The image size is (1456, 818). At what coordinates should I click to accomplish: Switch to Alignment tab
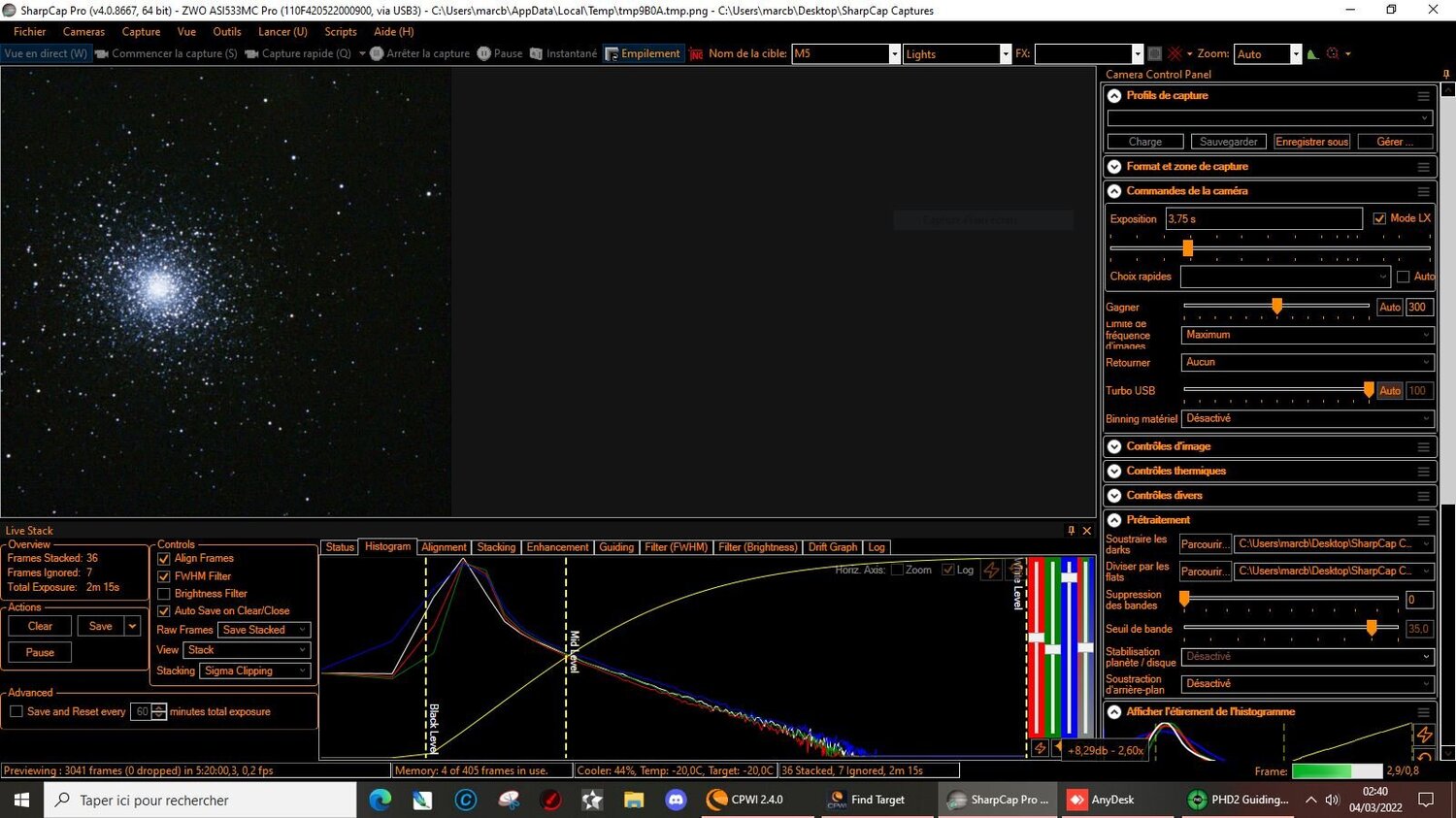pos(444,547)
